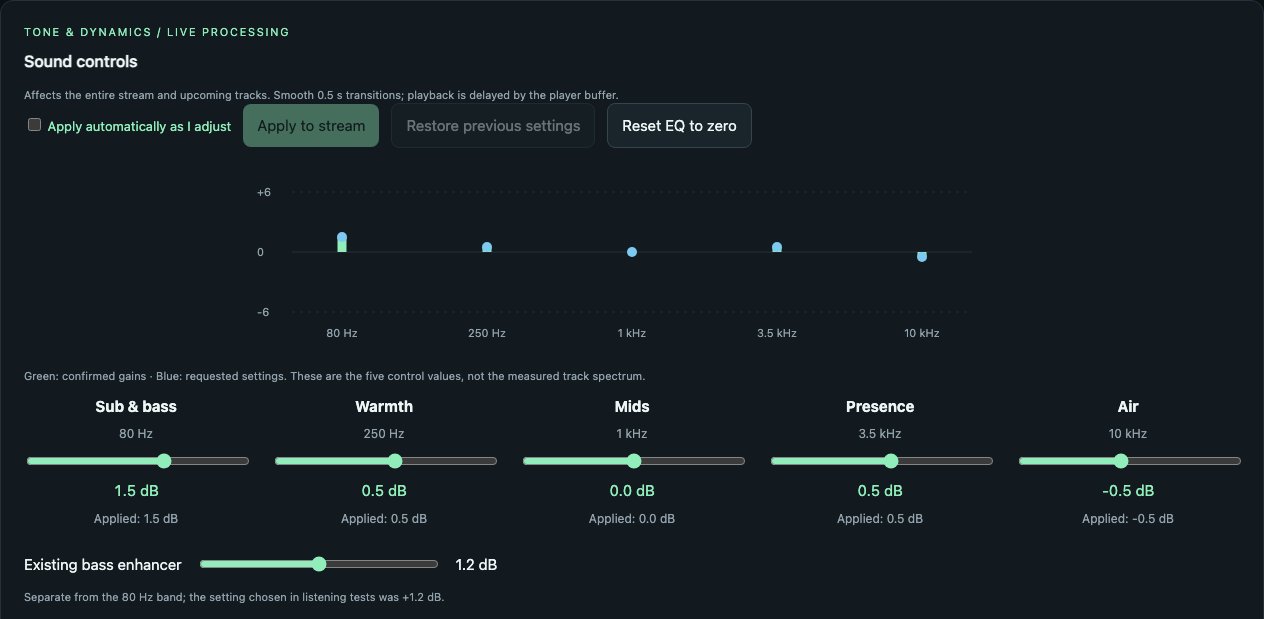
Task: Click the 'Applied: 0.0 dB' text
Action: tap(632, 519)
